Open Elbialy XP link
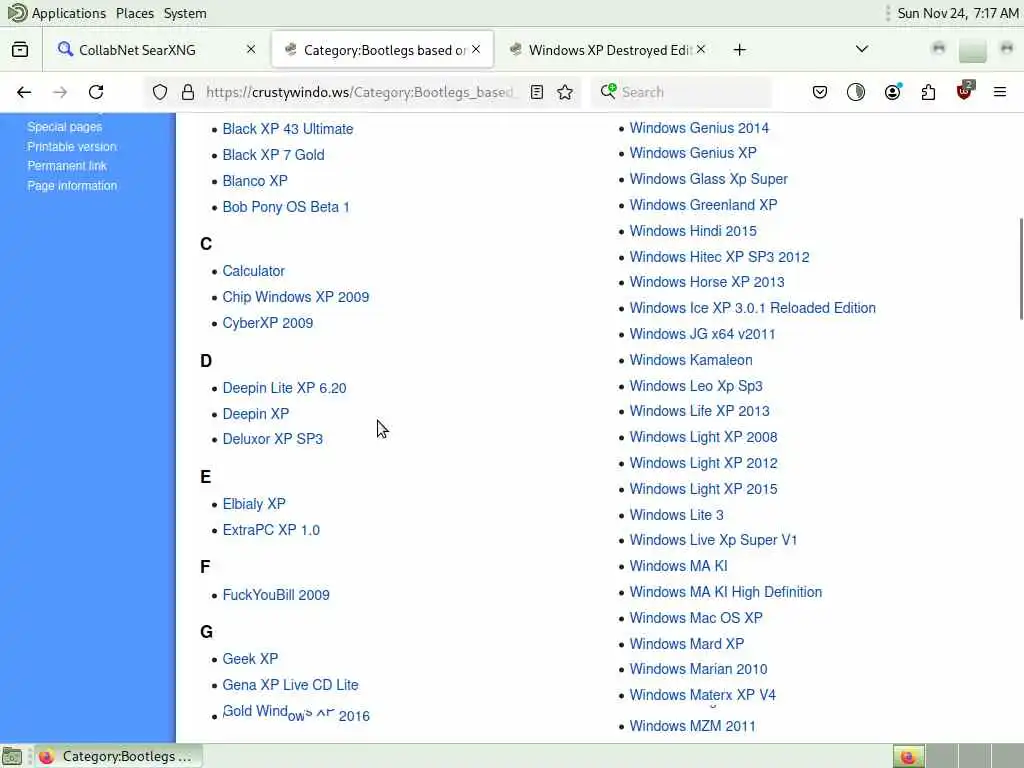Screen dimensions: 1024x768 (254, 504)
